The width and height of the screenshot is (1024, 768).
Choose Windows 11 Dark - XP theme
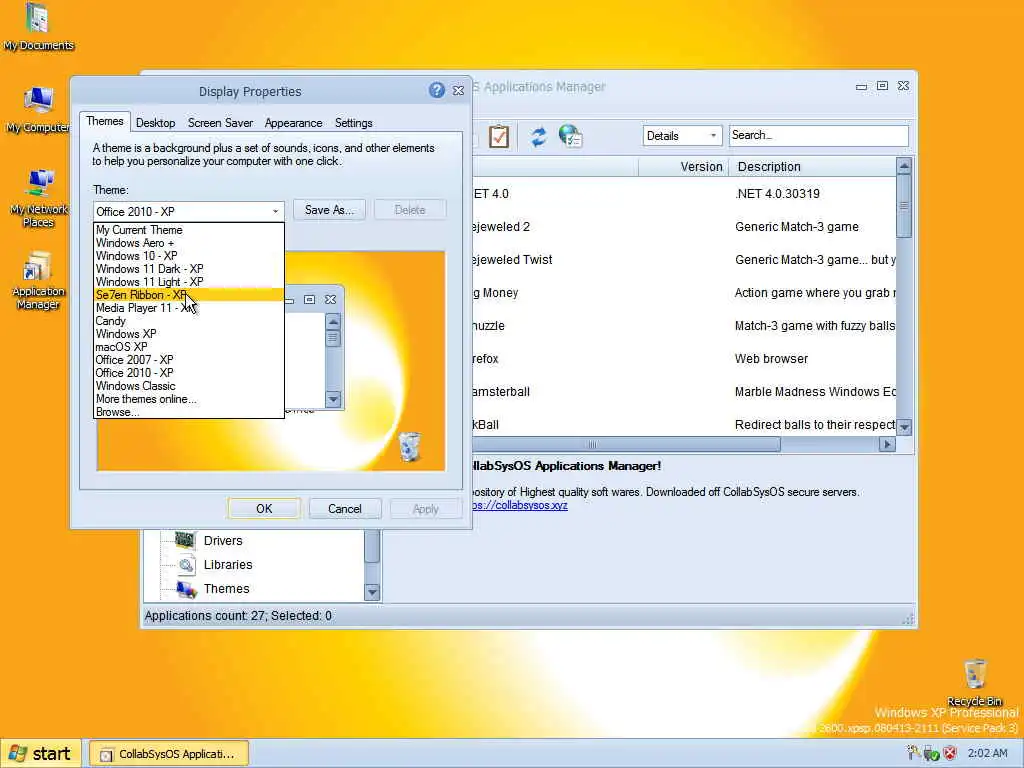click(189, 269)
